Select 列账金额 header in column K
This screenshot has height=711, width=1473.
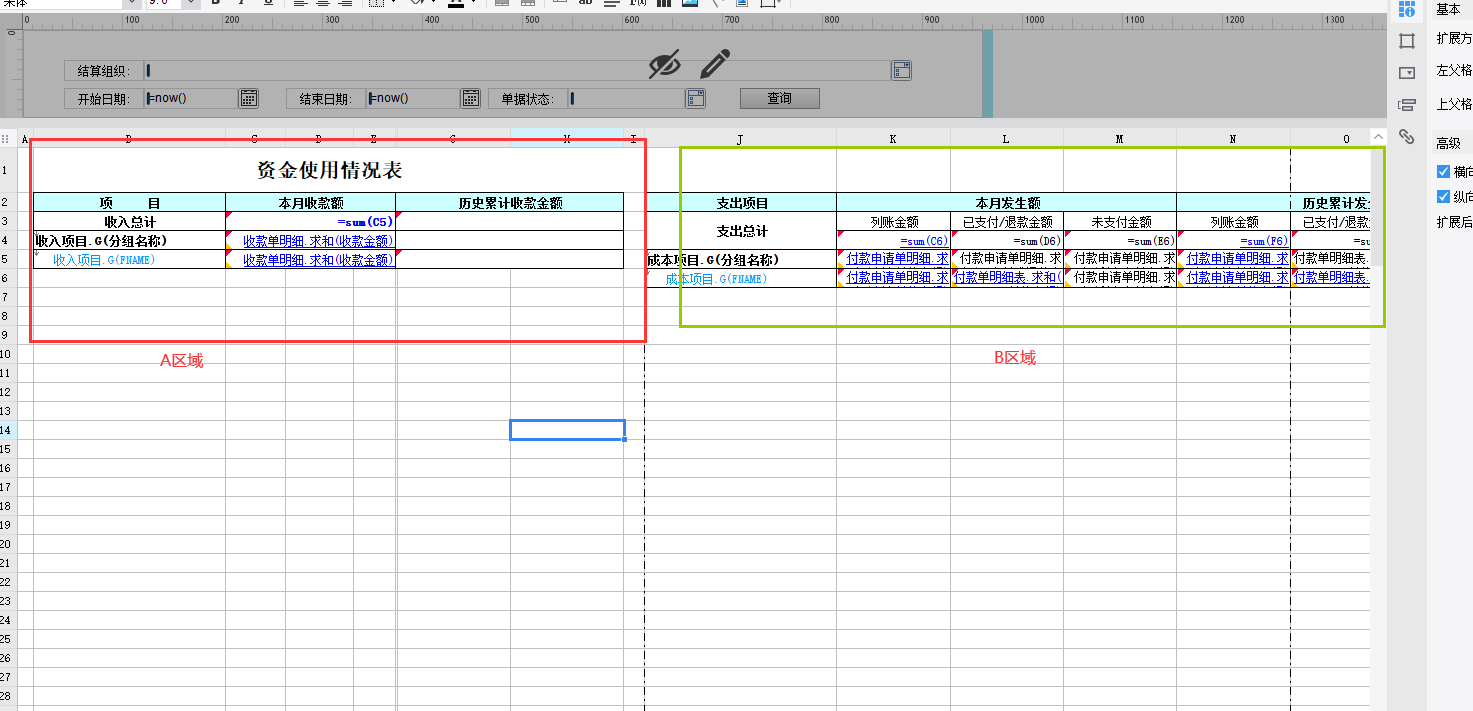[893, 222]
